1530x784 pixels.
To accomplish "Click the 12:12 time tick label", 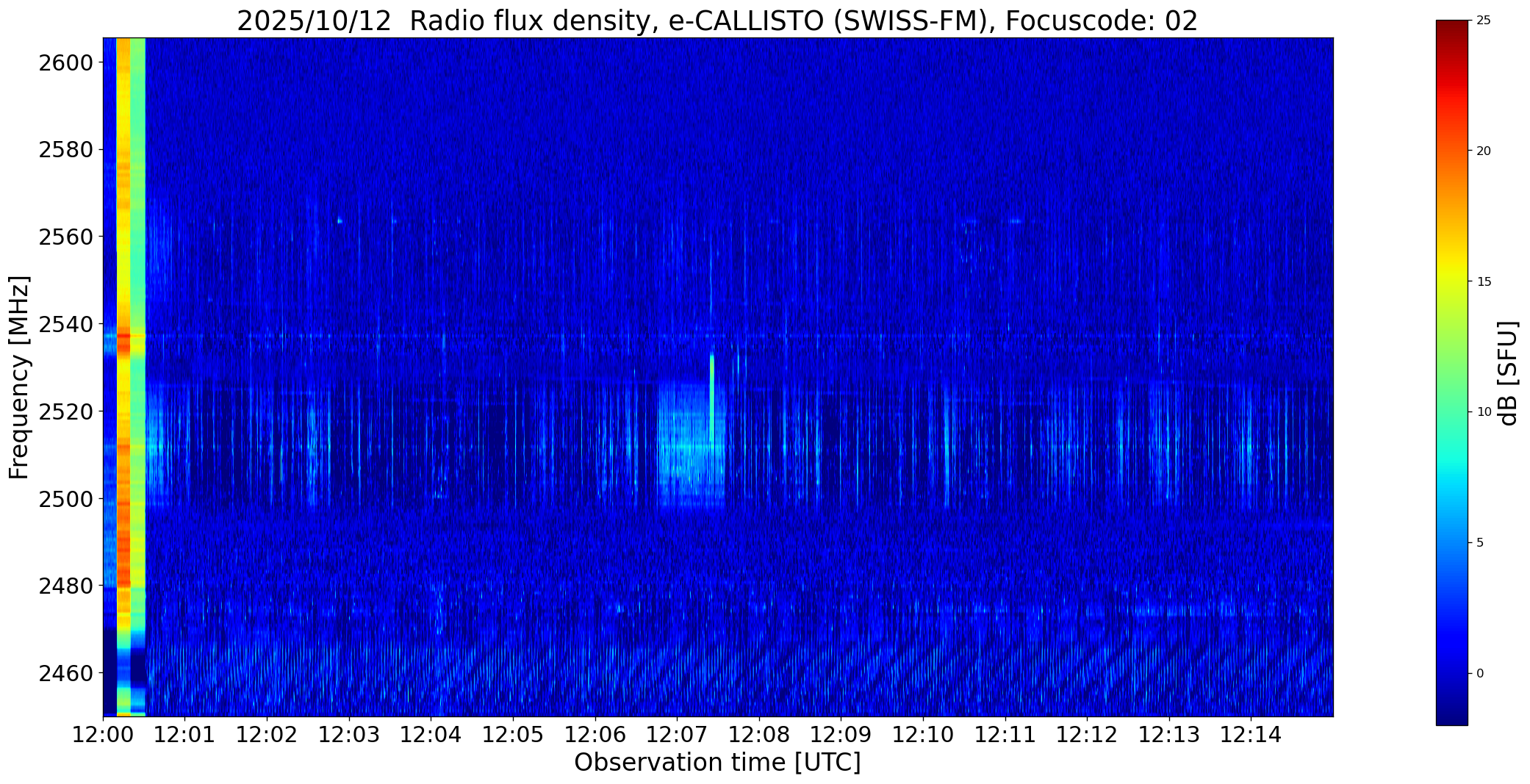I will tap(1087, 734).
